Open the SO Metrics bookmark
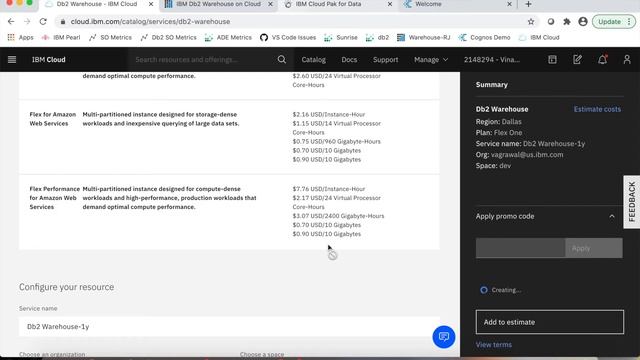This screenshot has height=360, width=640. [110, 38]
